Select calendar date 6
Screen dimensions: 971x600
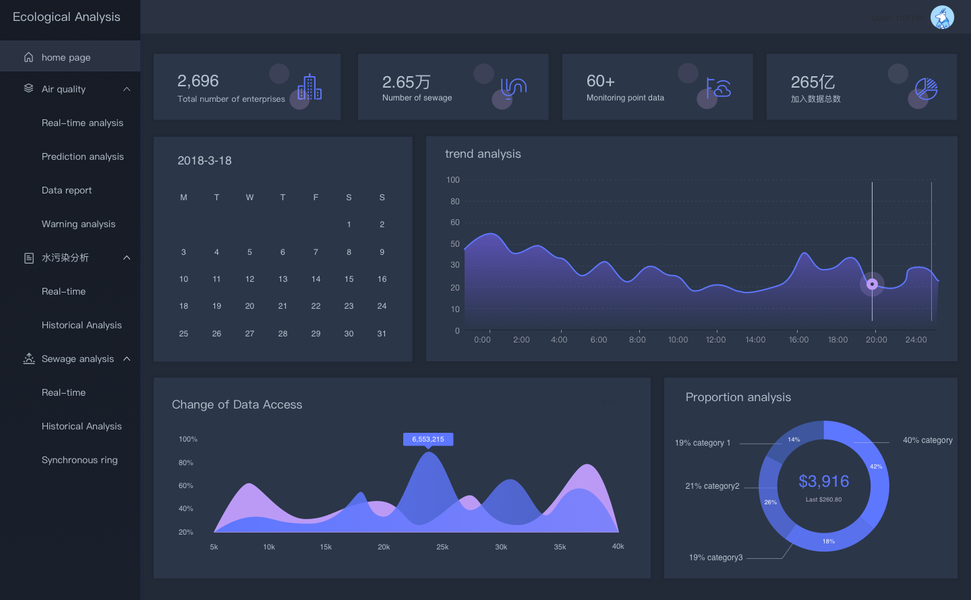282,252
